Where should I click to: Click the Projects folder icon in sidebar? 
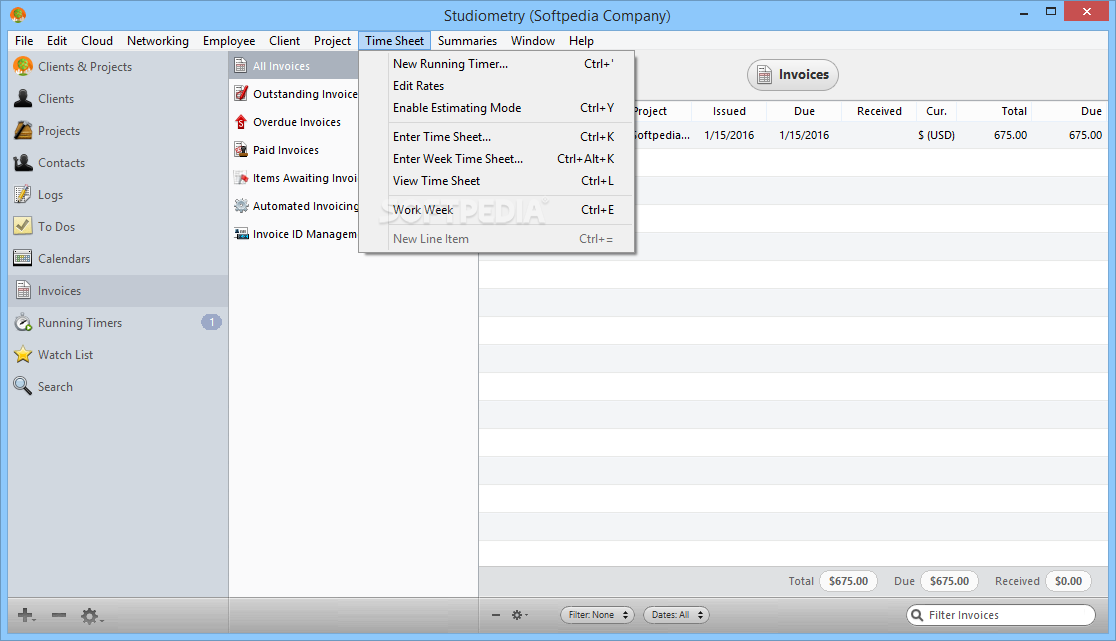[23, 130]
